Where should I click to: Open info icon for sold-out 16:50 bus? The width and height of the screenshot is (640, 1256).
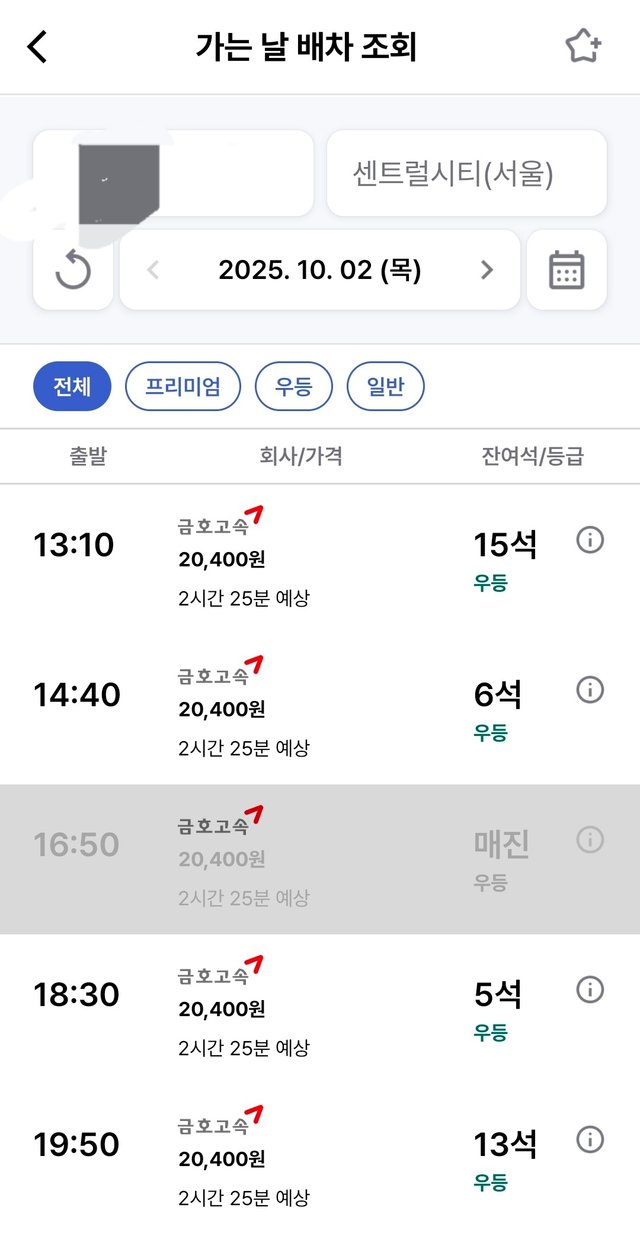click(590, 840)
